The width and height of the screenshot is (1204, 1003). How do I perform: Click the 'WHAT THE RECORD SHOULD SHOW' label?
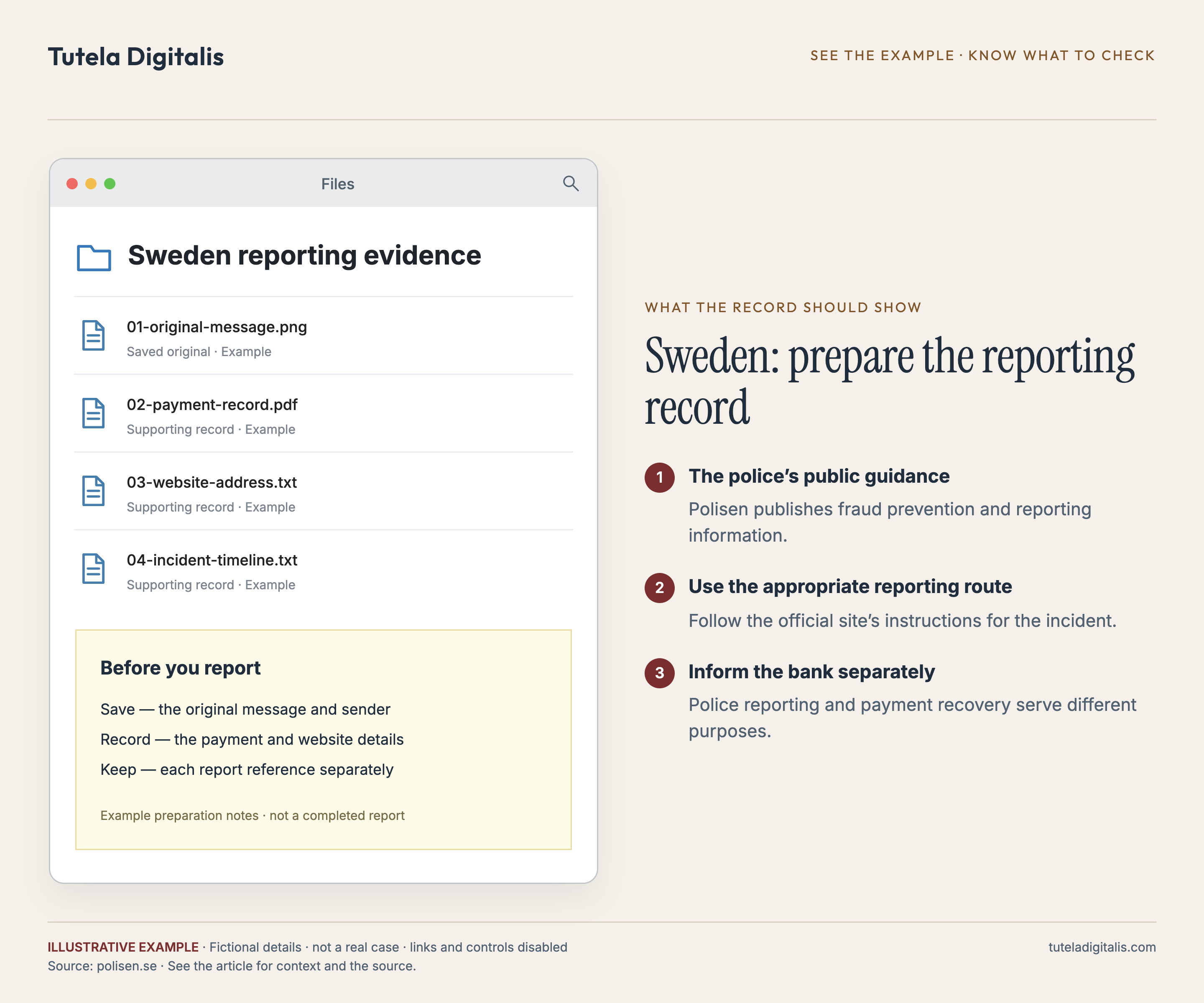coord(783,307)
